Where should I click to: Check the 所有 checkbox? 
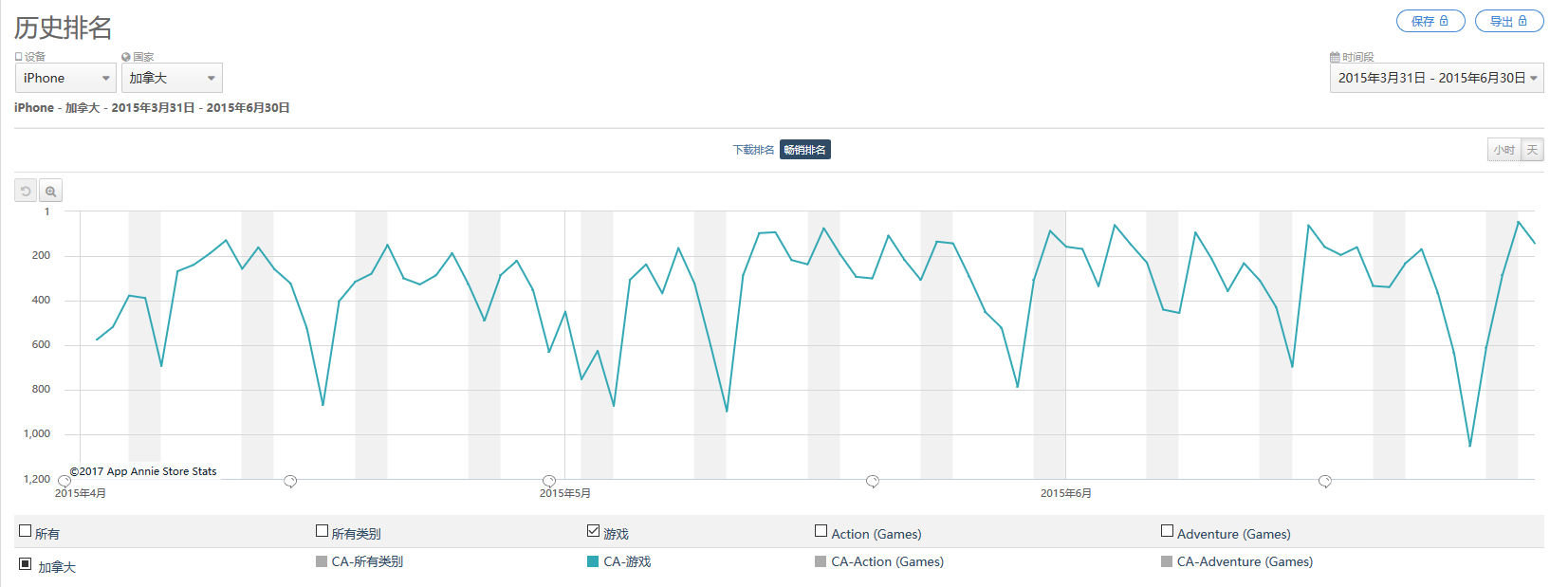pyautogui.click(x=26, y=531)
